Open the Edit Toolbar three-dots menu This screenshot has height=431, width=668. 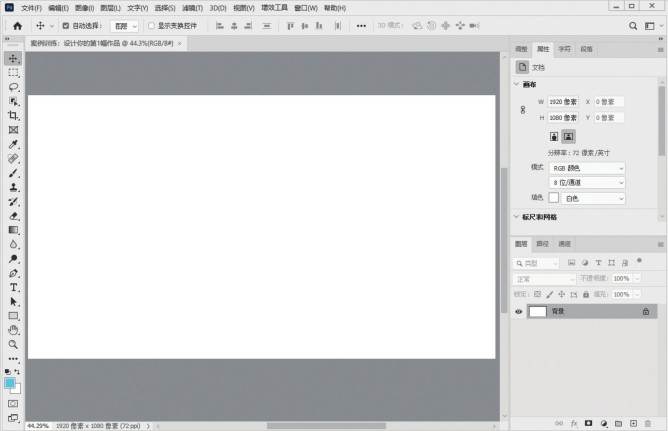pos(13,359)
